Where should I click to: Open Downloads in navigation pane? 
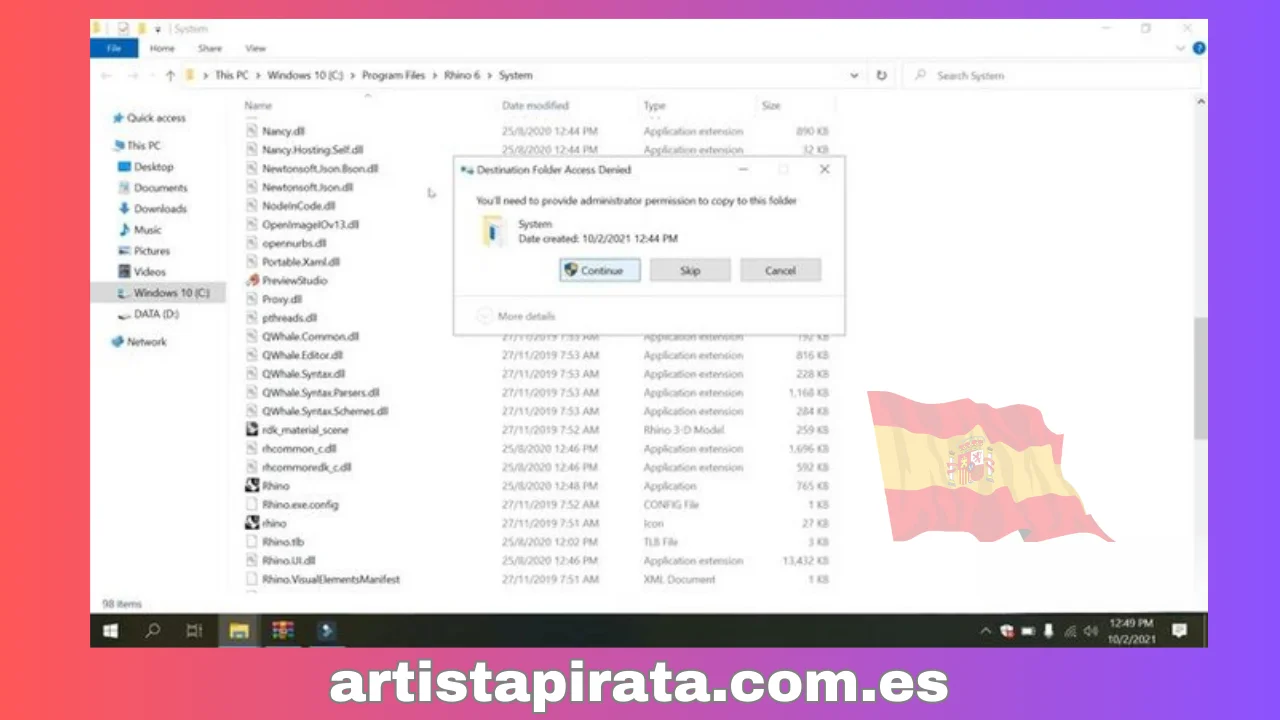click(152, 209)
